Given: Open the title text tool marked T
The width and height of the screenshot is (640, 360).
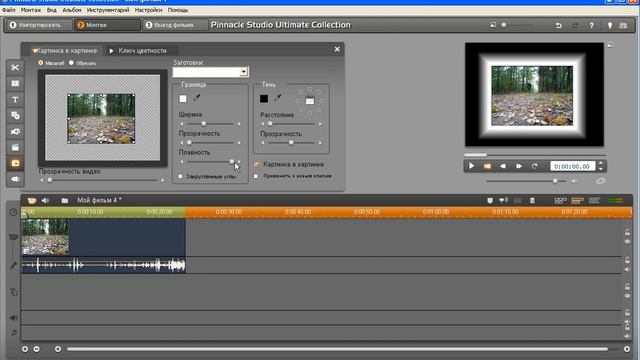Looking at the screenshot, I should coord(15,100).
